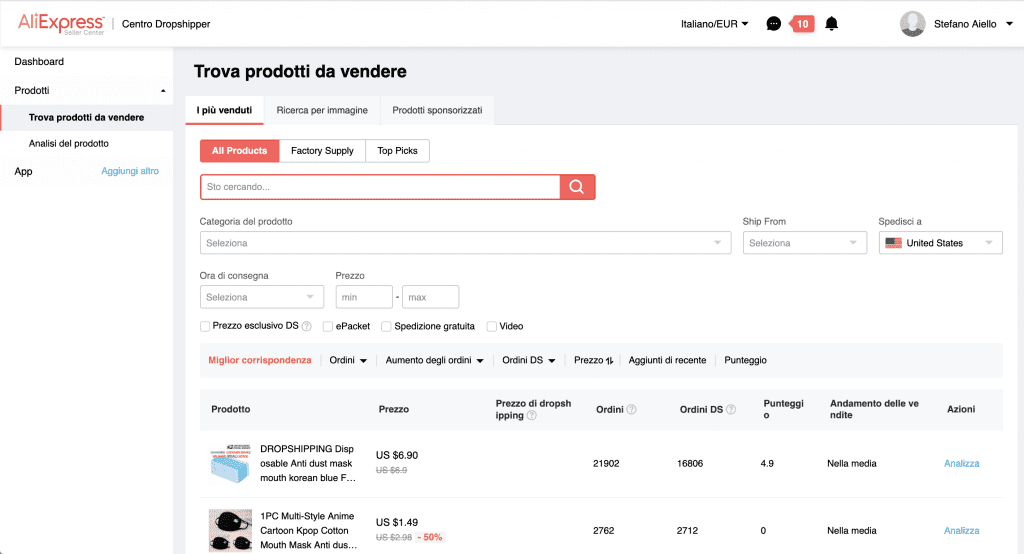
Task: Click the 2712 Ordini DS value
Action: [687, 530]
